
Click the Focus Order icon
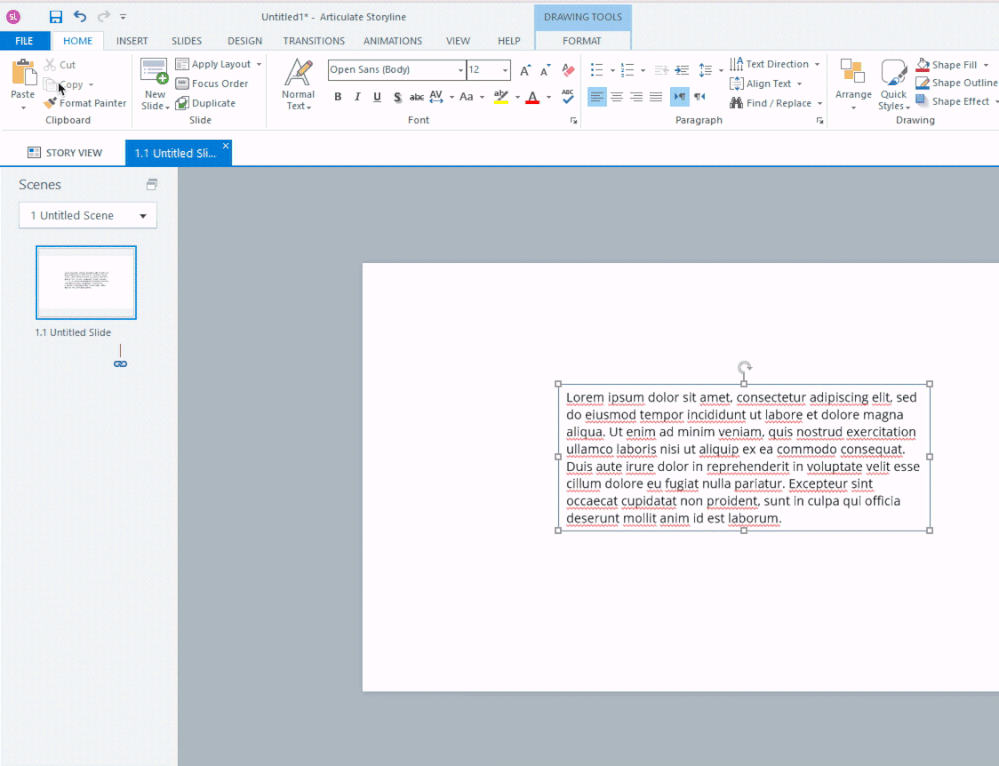click(x=182, y=84)
